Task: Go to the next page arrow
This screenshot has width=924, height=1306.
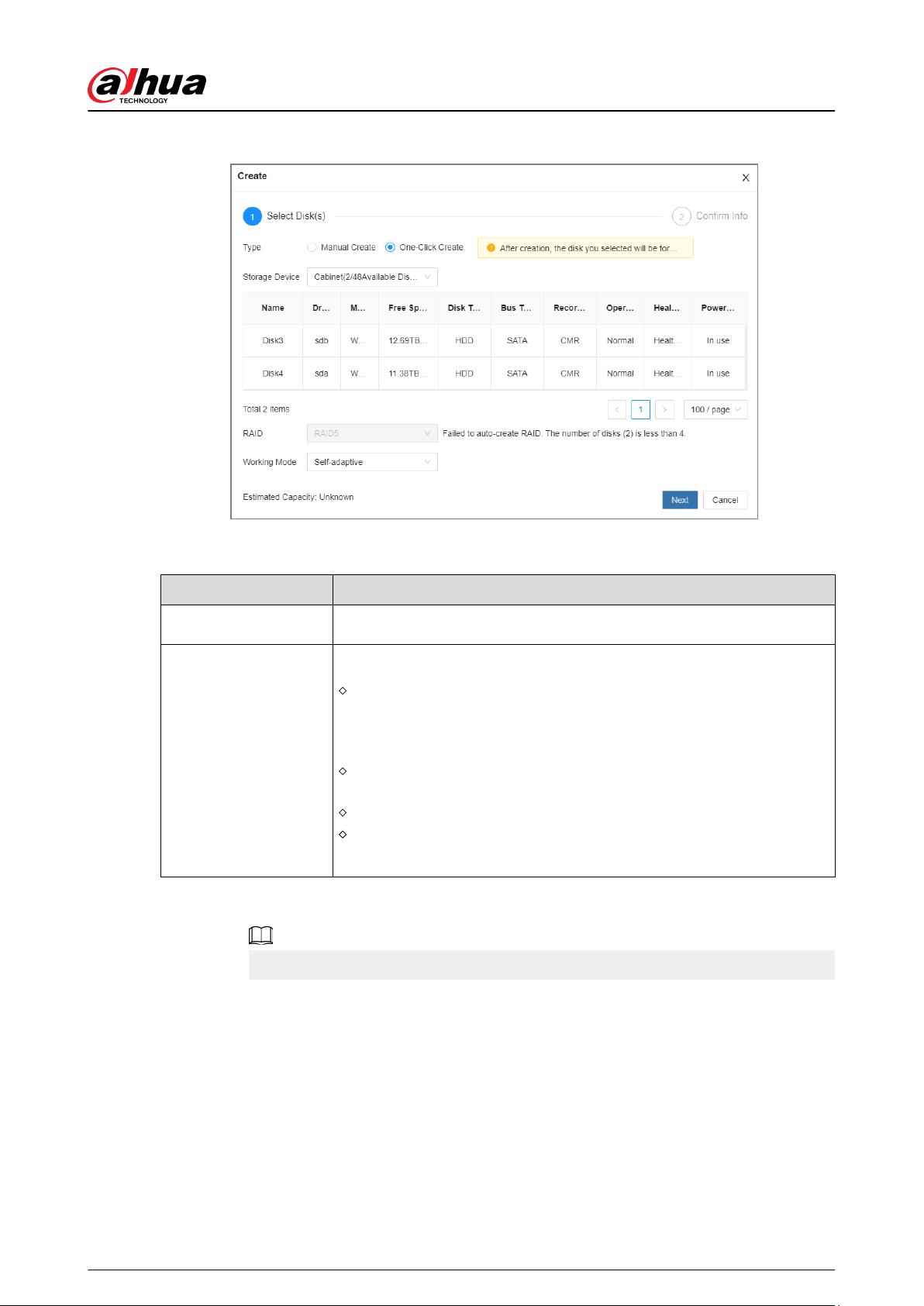Action: tap(664, 409)
